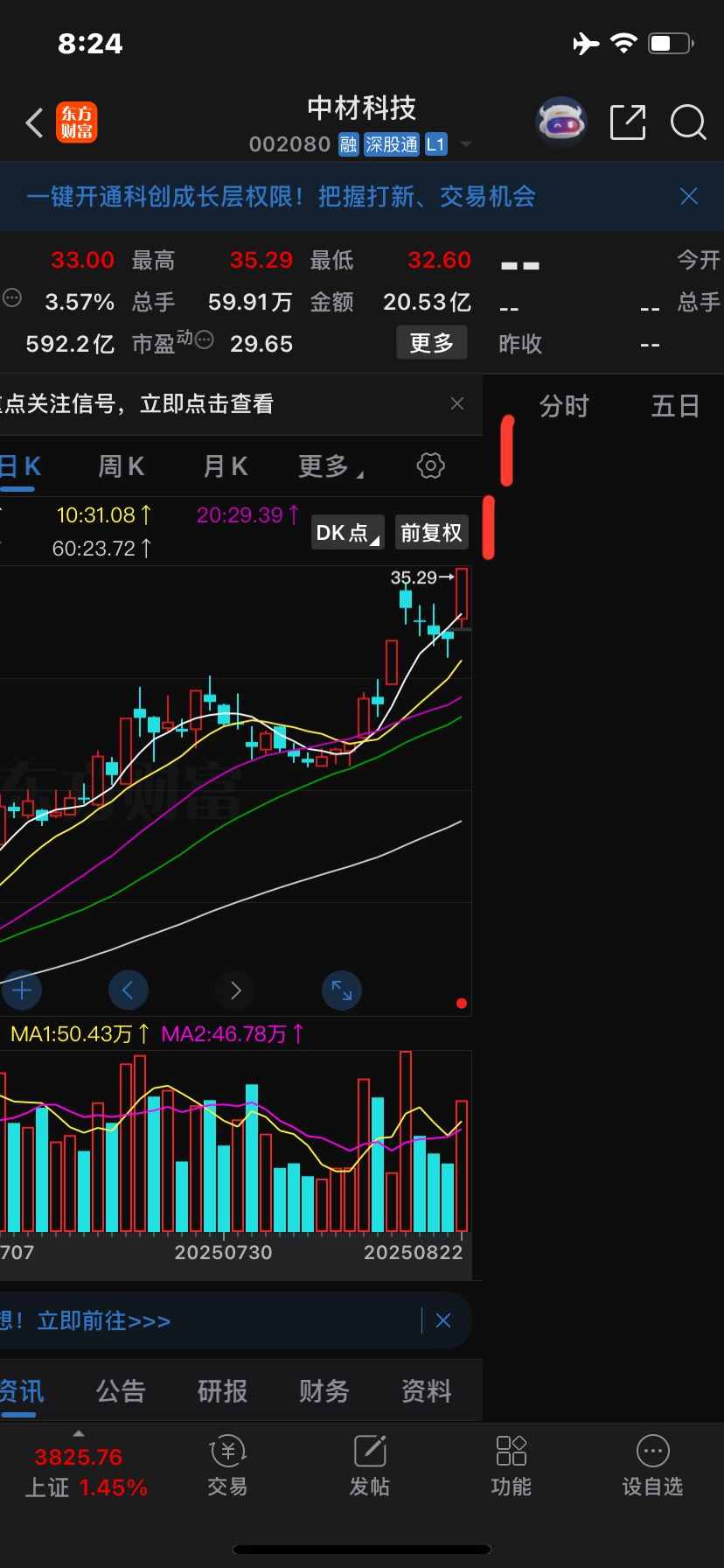The height and width of the screenshot is (1568, 724).
Task: Open the 一键开通科创成长层权限 banner link
Action: coord(281,196)
